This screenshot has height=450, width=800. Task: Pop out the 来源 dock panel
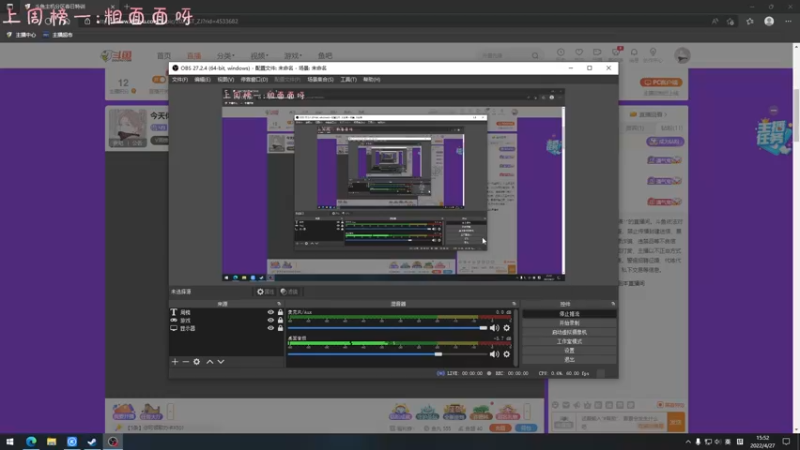coord(279,304)
